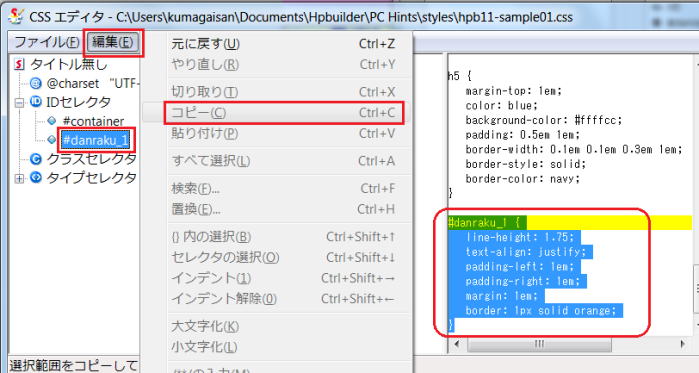Click the line 'background-color: #ffffcc;'
The height and width of the screenshot is (373, 699).
tap(543, 120)
